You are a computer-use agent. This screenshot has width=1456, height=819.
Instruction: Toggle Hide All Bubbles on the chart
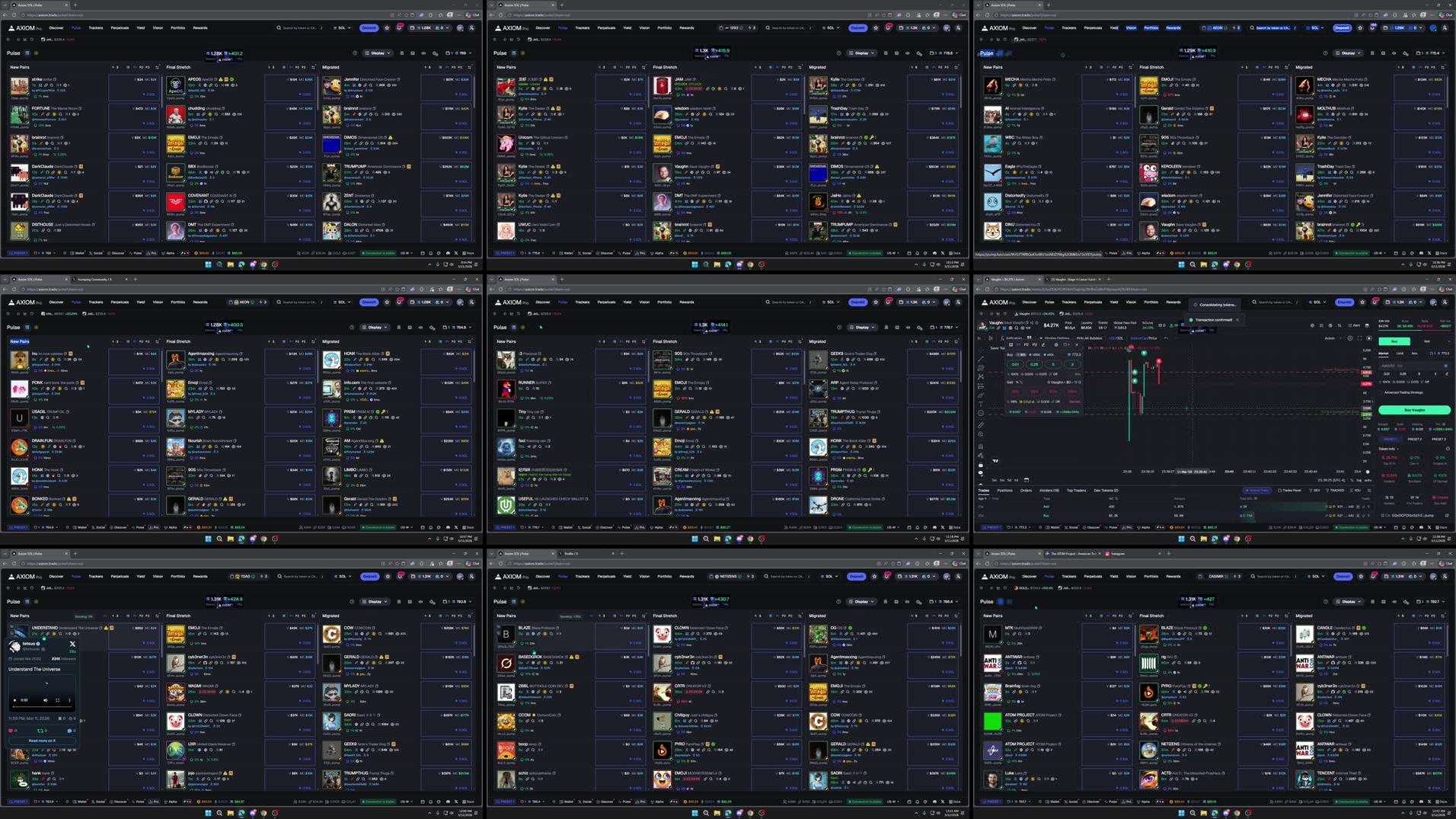tap(1088, 338)
